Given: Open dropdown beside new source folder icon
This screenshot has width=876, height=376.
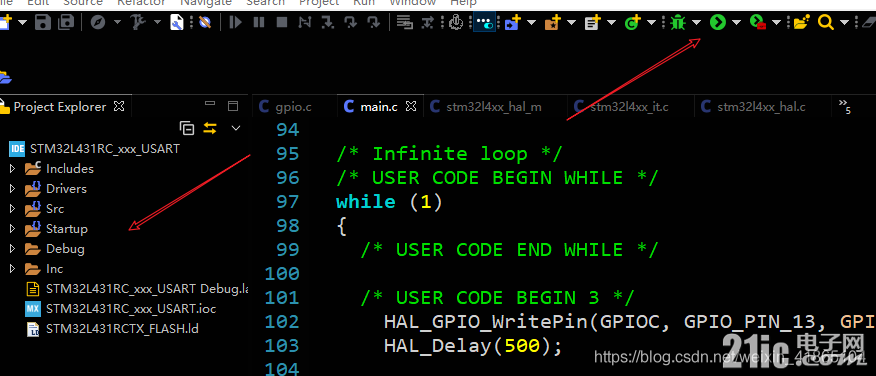Looking at the screenshot, I should tap(571, 22).
